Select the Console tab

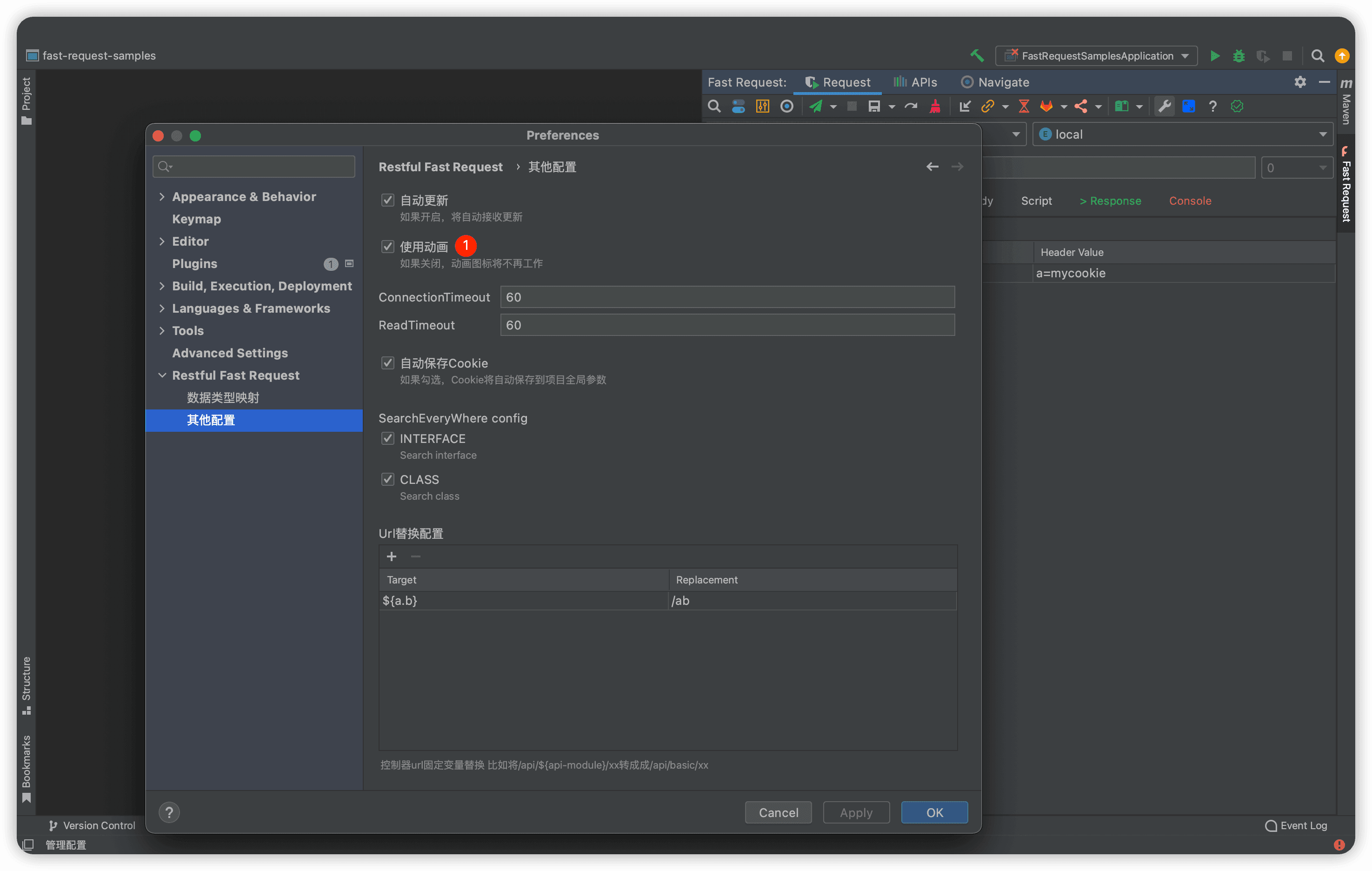[x=1190, y=200]
